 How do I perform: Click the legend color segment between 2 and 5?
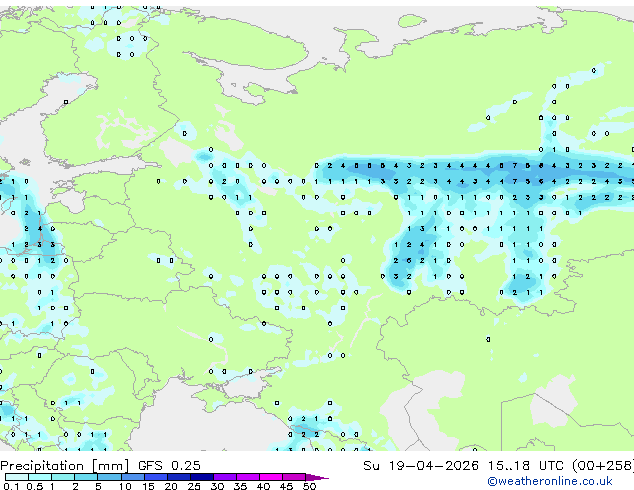click(86, 477)
